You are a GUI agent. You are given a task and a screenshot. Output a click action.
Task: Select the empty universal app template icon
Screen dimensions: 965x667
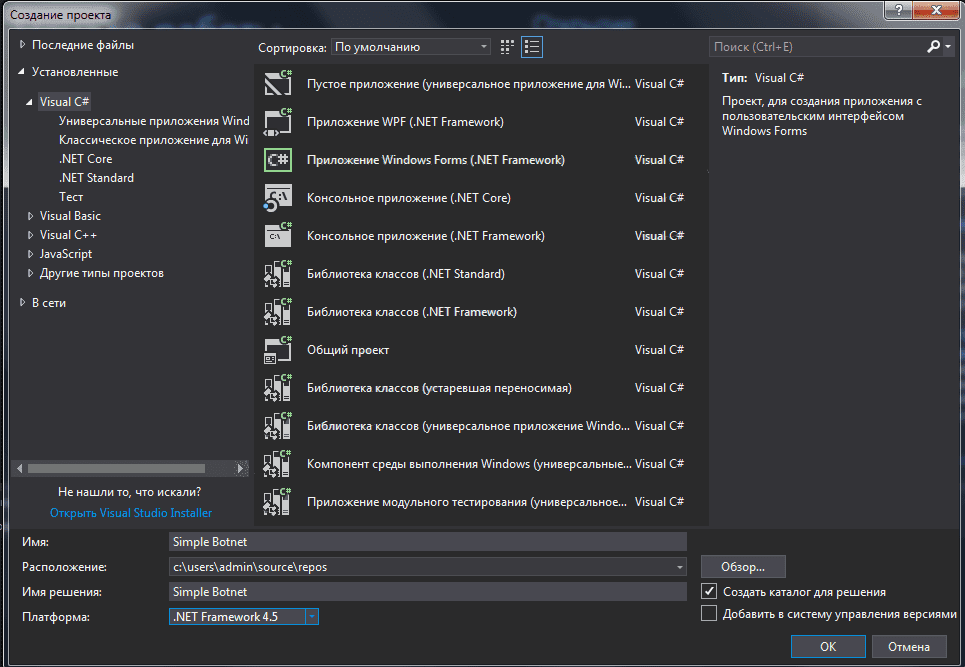277,84
